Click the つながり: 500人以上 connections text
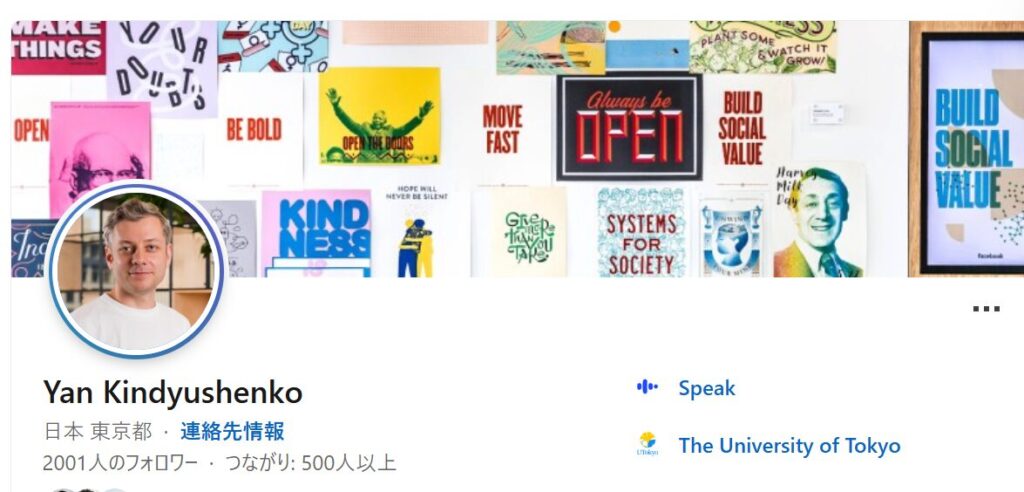The image size is (1024, 492). [x=310, y=463]
